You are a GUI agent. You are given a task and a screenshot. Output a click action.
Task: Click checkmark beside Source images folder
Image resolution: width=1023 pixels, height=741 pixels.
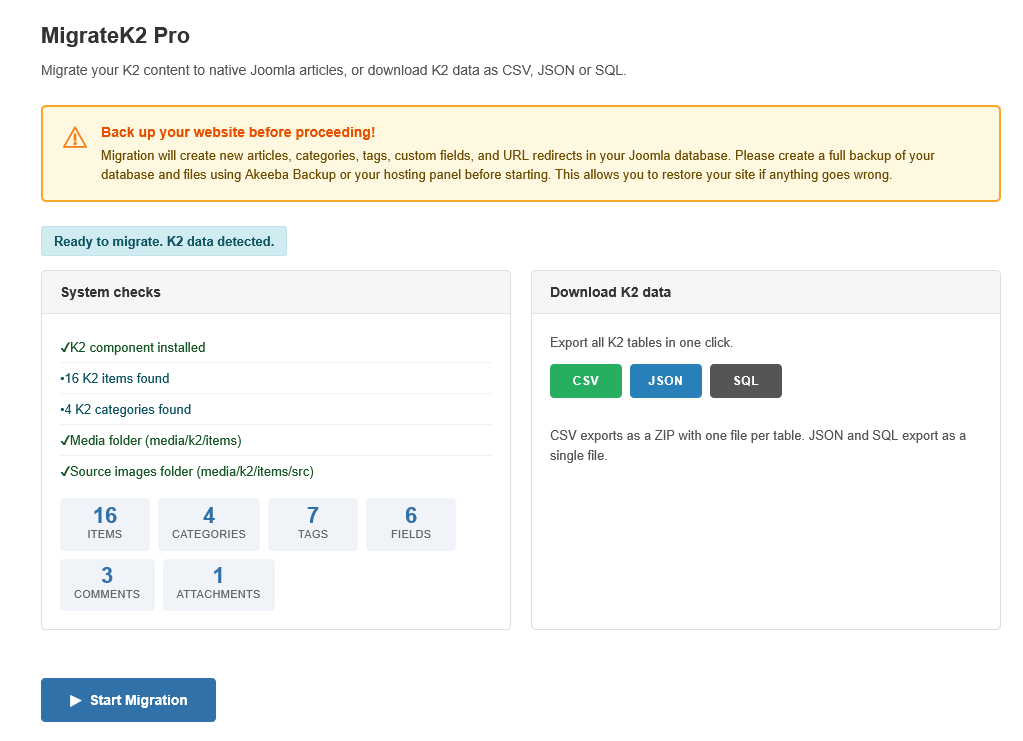[x=65, y=472]
